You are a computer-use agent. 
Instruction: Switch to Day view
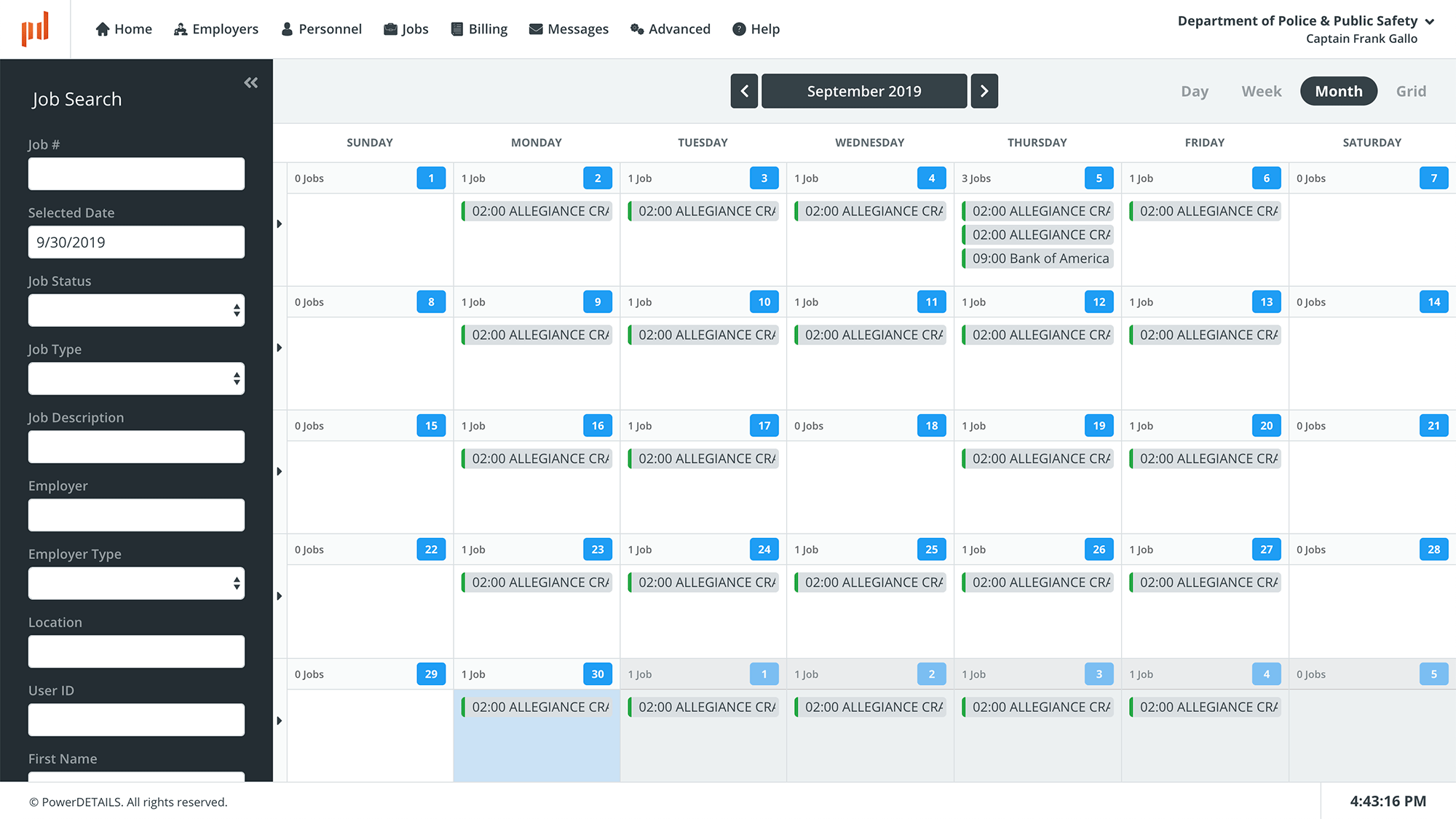click(1195, 91)
